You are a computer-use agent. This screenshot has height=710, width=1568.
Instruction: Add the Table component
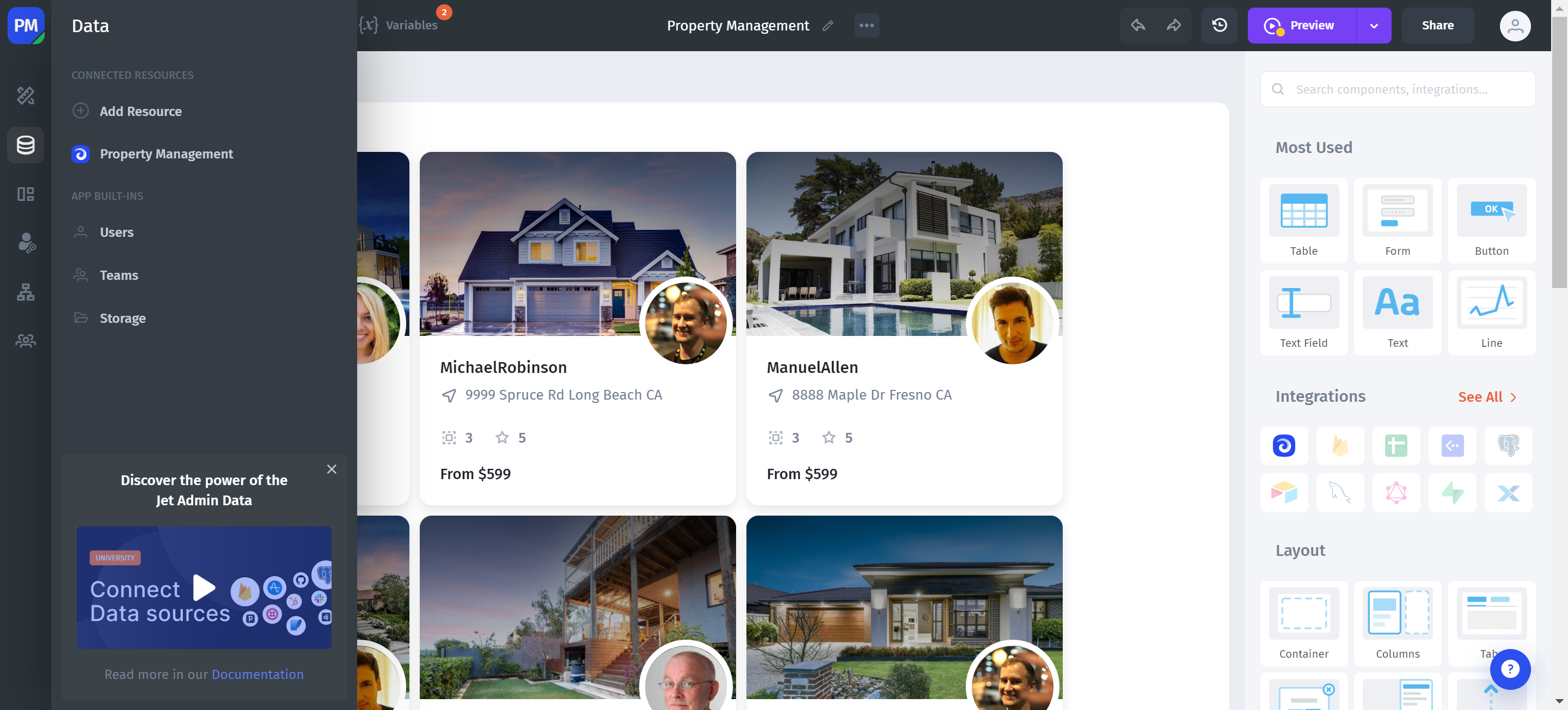click(x=1304, y=221)
